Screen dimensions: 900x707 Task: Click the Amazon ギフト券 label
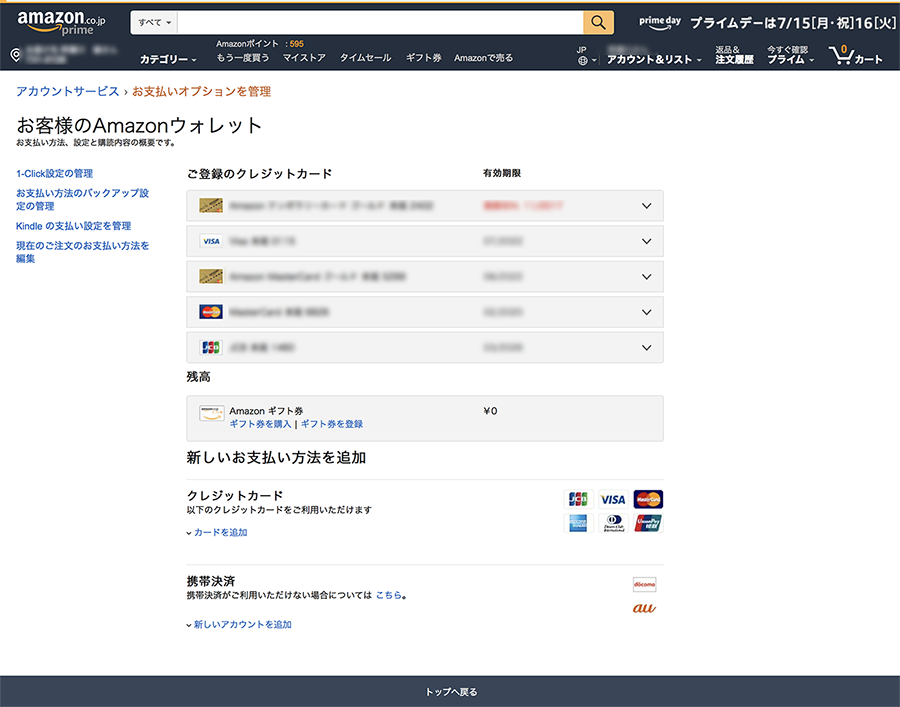click(266, 411)
